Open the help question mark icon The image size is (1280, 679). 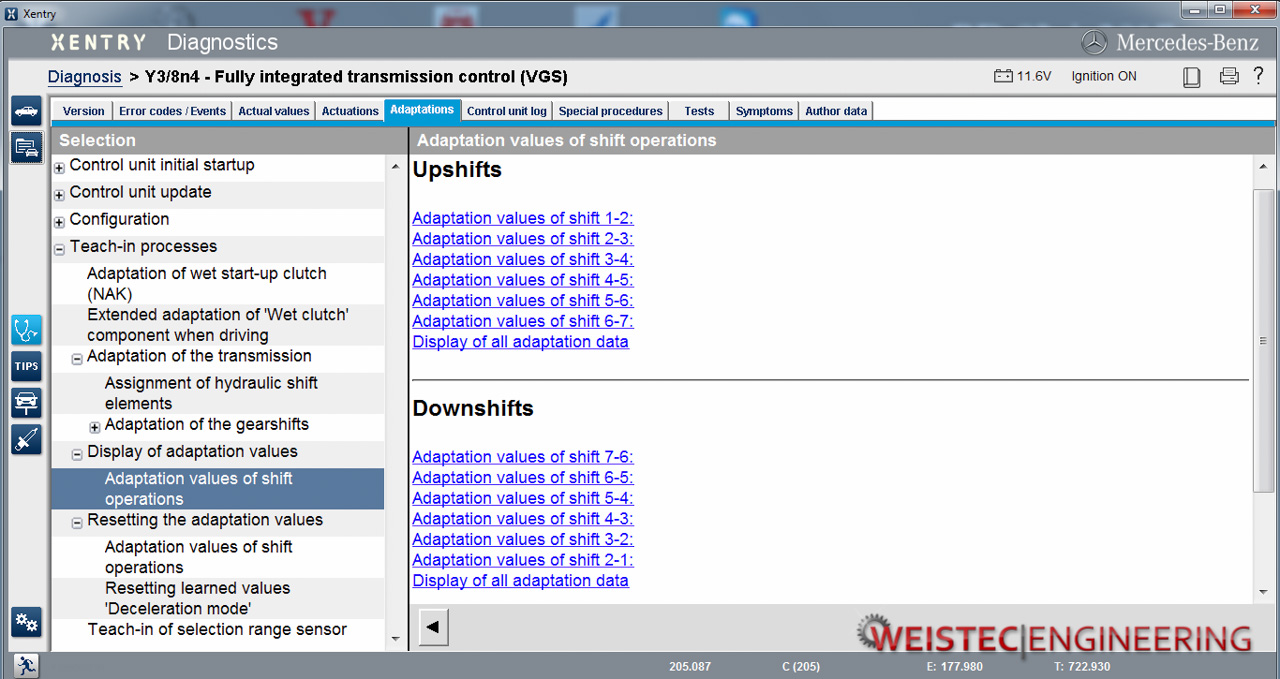(x=1259, y=76)
